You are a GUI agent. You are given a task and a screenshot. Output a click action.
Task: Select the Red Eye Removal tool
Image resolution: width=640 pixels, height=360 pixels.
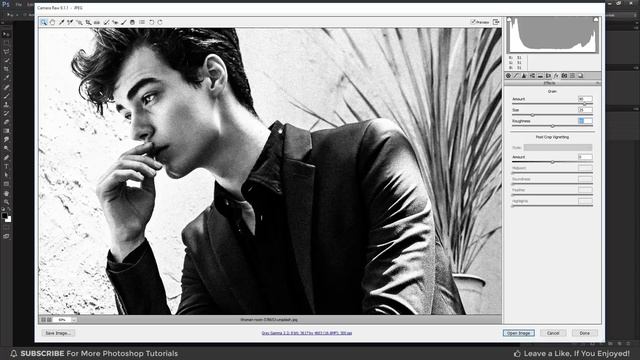[x=115, y=22]
